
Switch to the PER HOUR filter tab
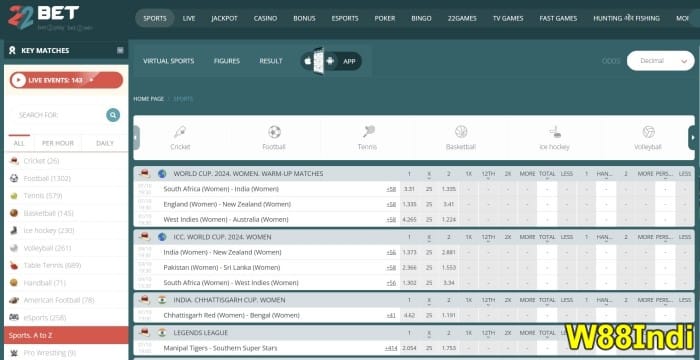58,143
